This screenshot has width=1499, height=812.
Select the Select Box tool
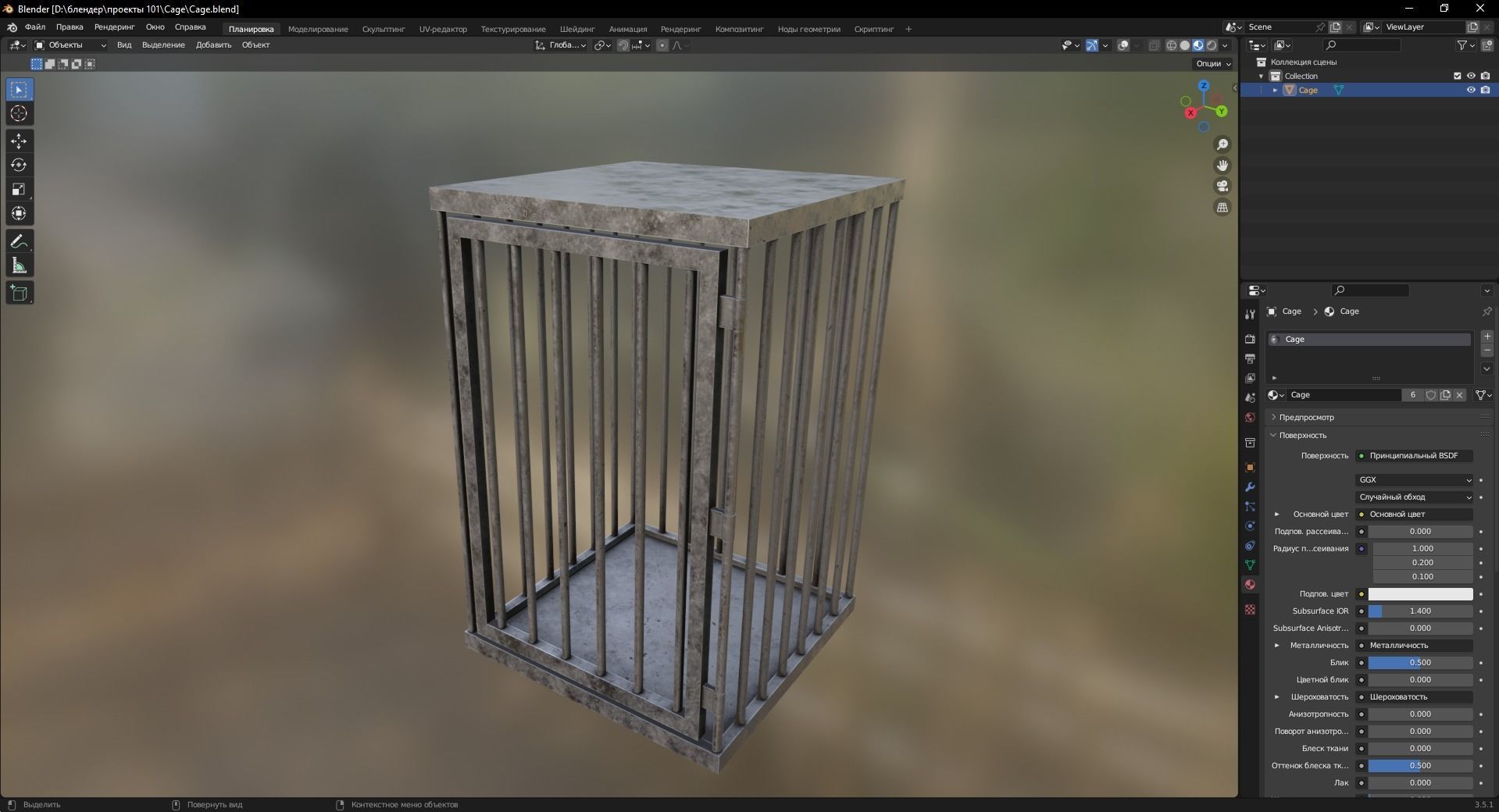pyautogui.click(x=20, y=90)
